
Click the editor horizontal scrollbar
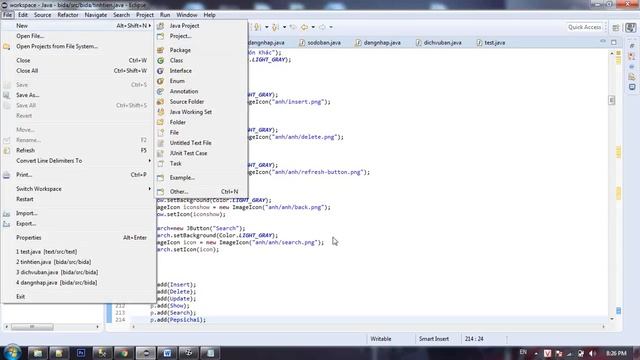[368, 327]
